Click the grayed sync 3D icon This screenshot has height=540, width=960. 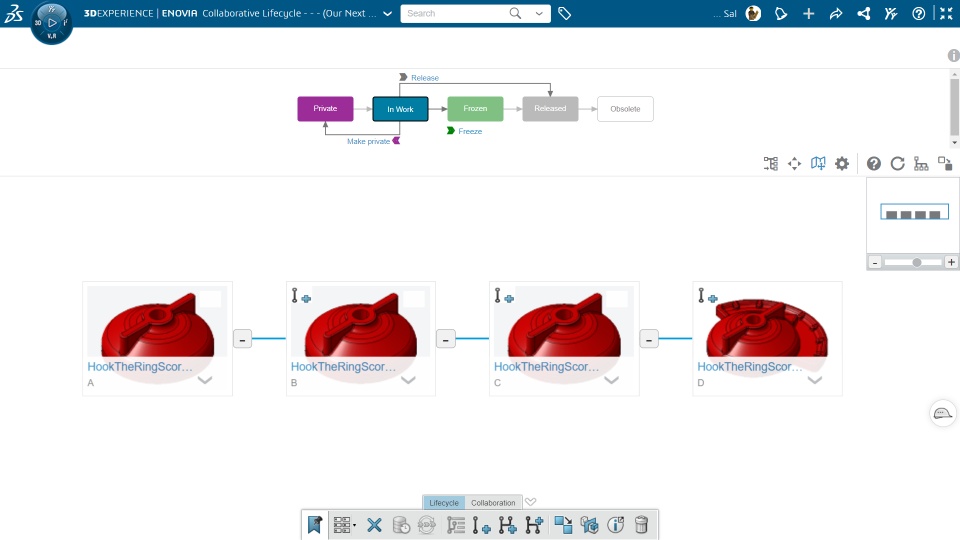[x=427, y=525]
